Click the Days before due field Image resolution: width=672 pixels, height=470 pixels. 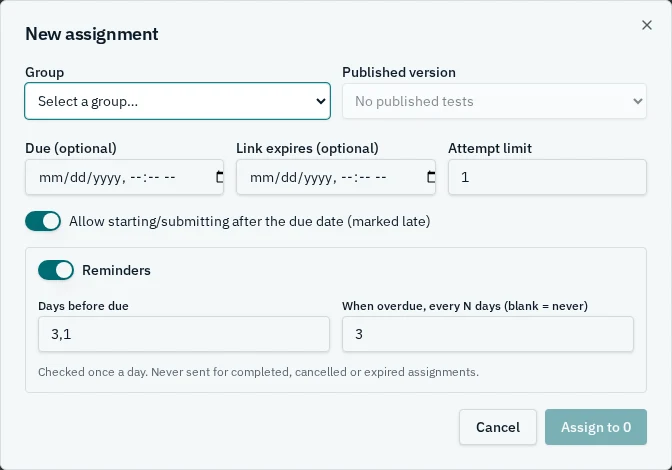point(184,334)
